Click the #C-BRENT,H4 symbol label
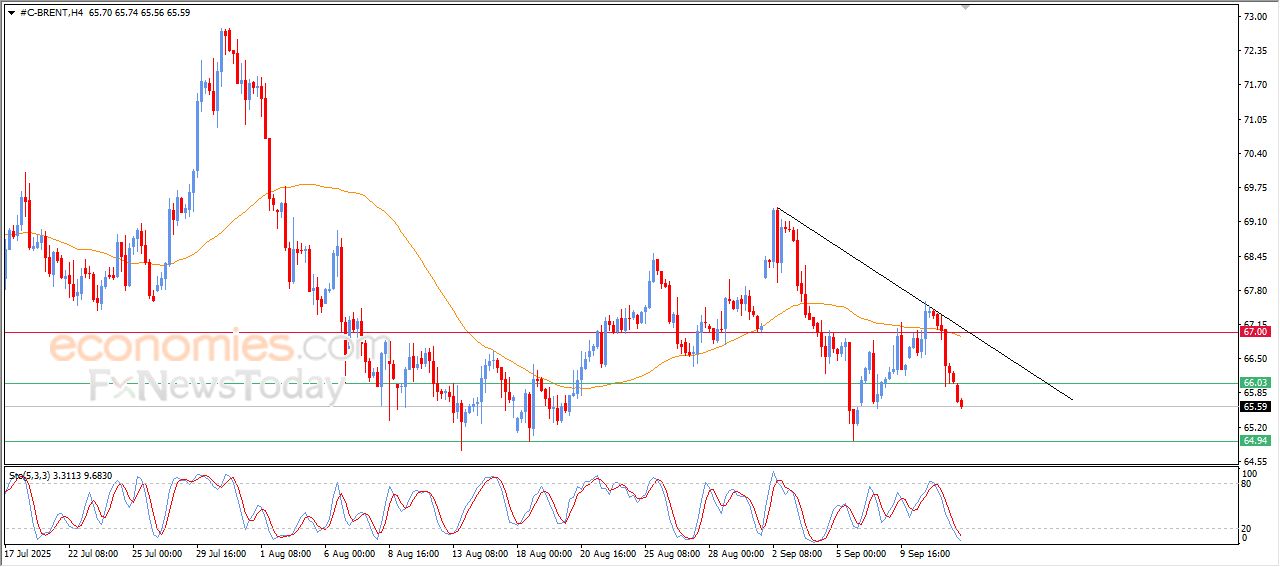The image size is (1280, 567). click(51, 13)
